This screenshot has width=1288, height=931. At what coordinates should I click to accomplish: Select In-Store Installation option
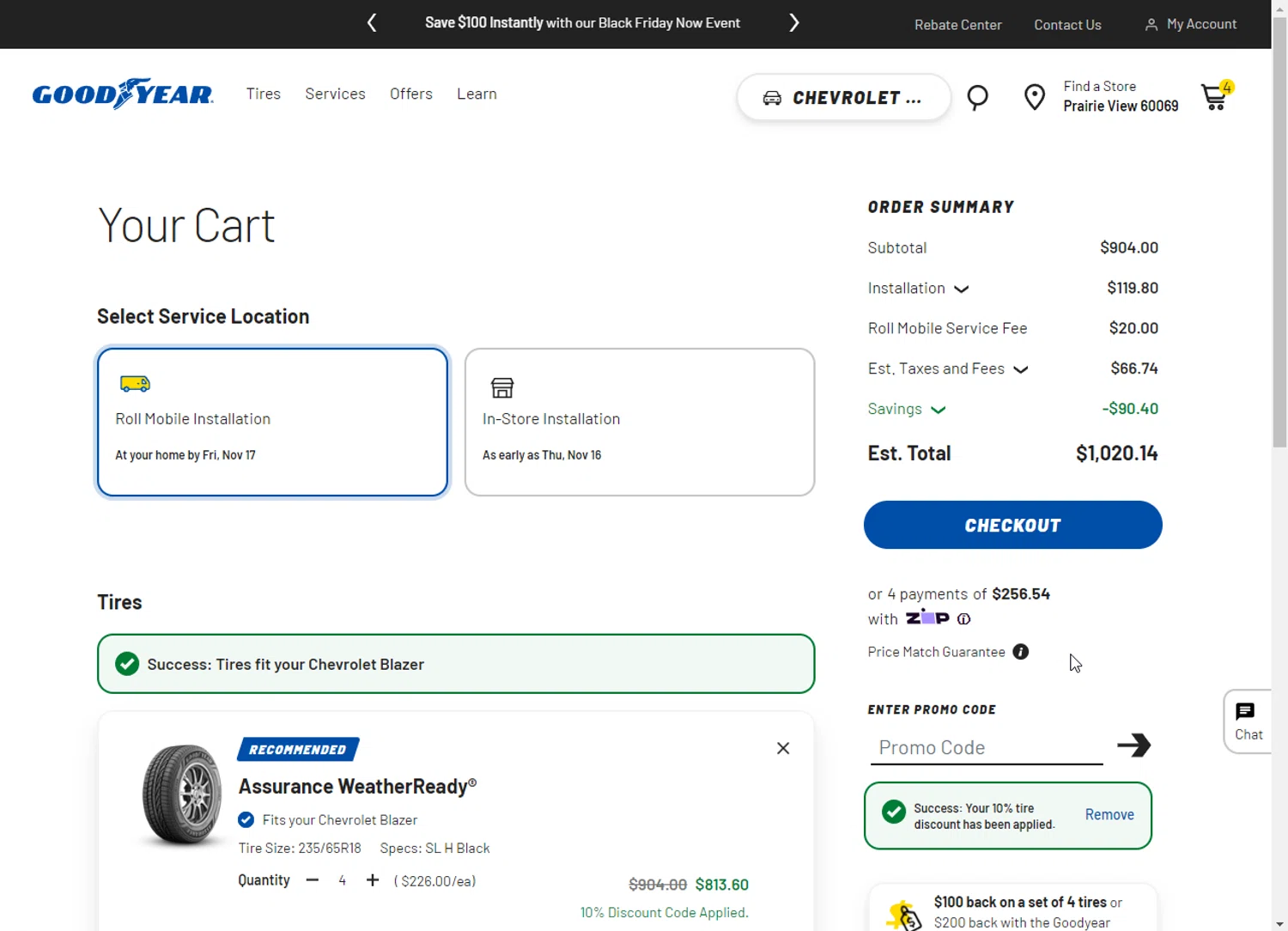640,422
